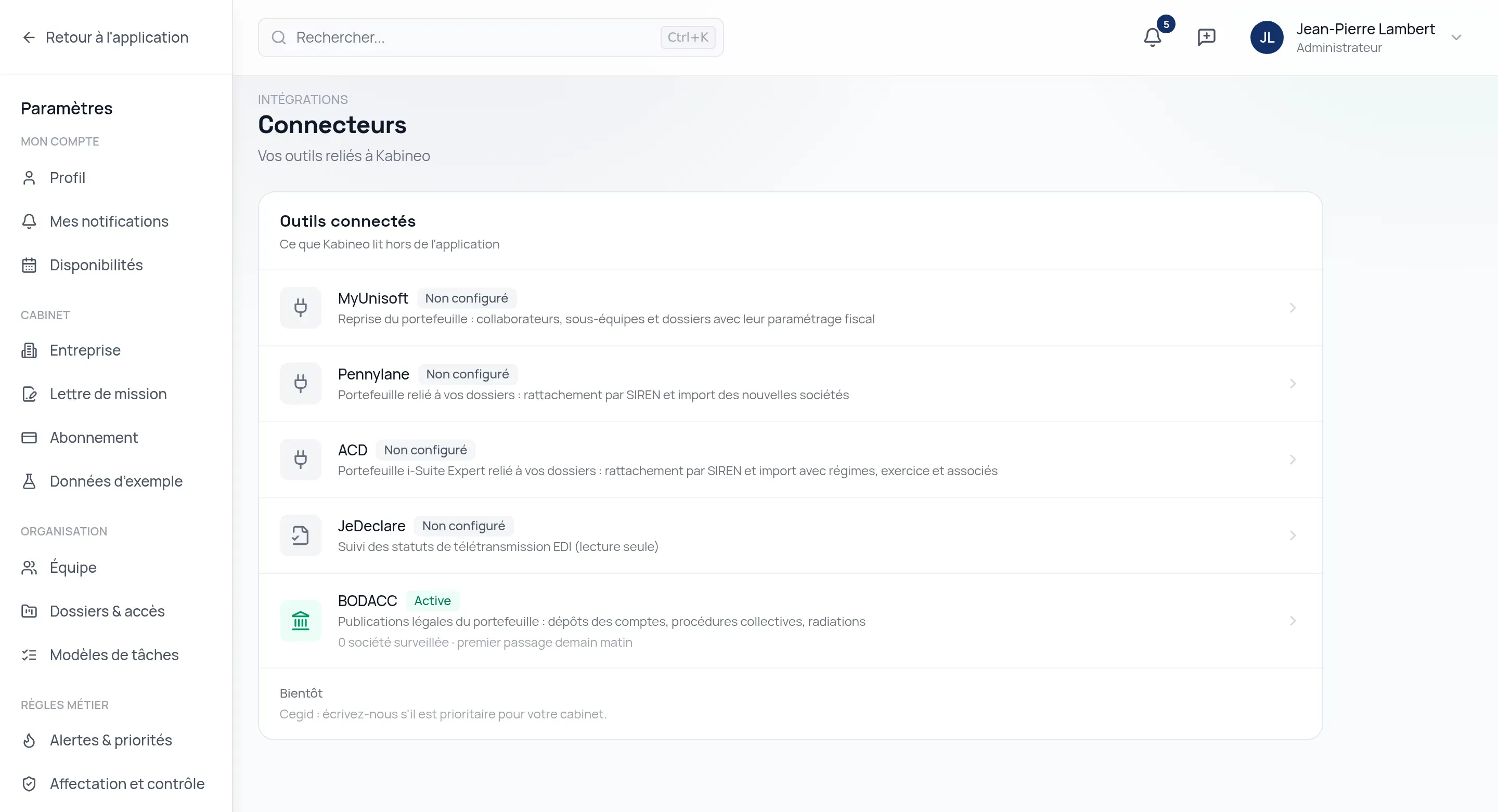Open BODACC connector via its chevron
The width and height of the screenshot is (1498, 812).
point(1293,621)
